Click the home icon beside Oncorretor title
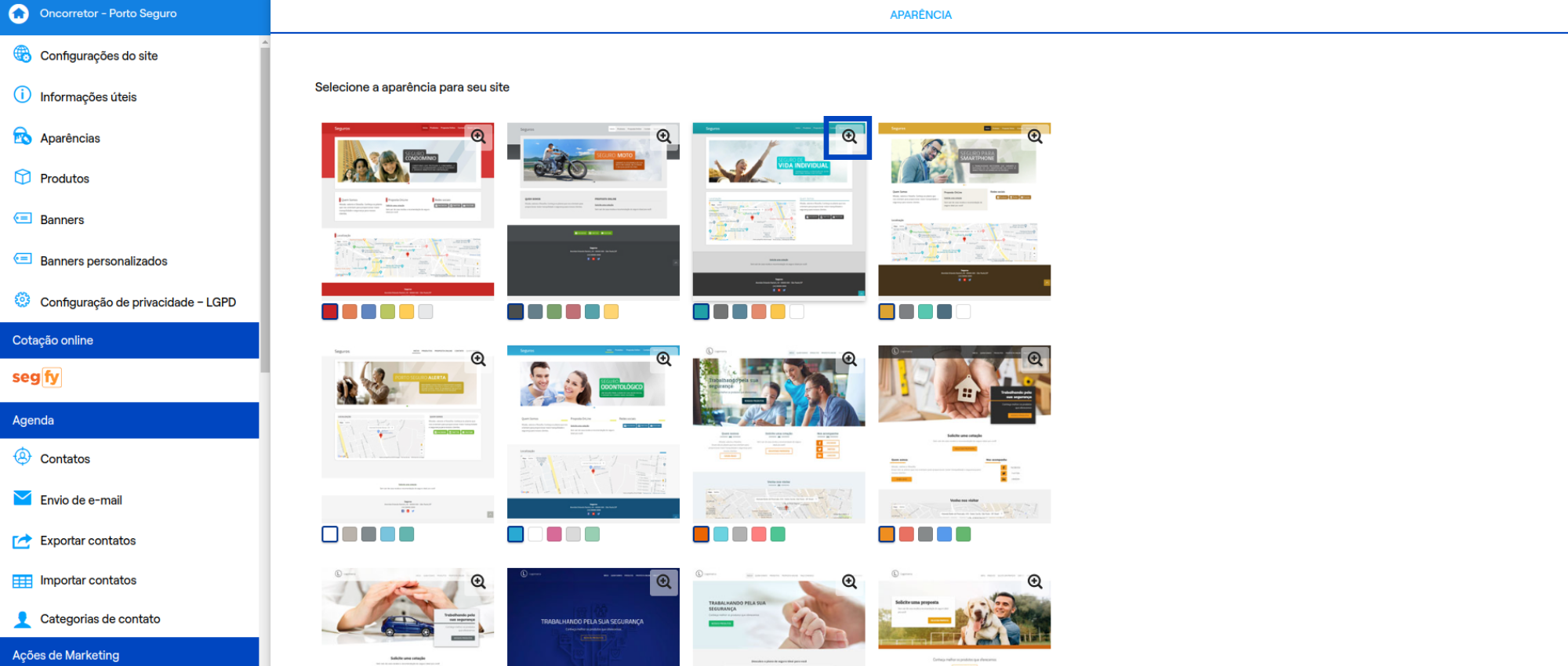1568x666 pixels. [x=19, y=13]
